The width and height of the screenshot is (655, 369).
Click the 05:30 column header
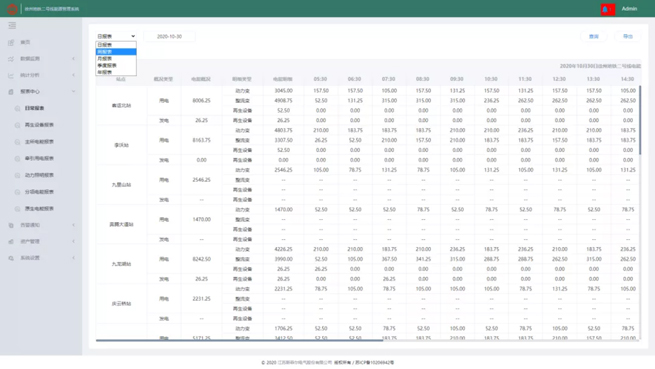(320, 79)
